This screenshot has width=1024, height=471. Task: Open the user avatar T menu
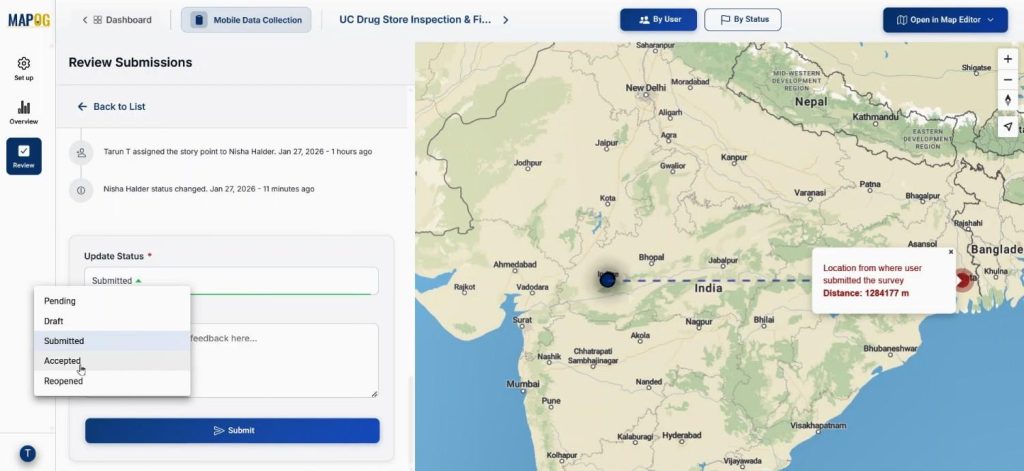tap(27, 453)
